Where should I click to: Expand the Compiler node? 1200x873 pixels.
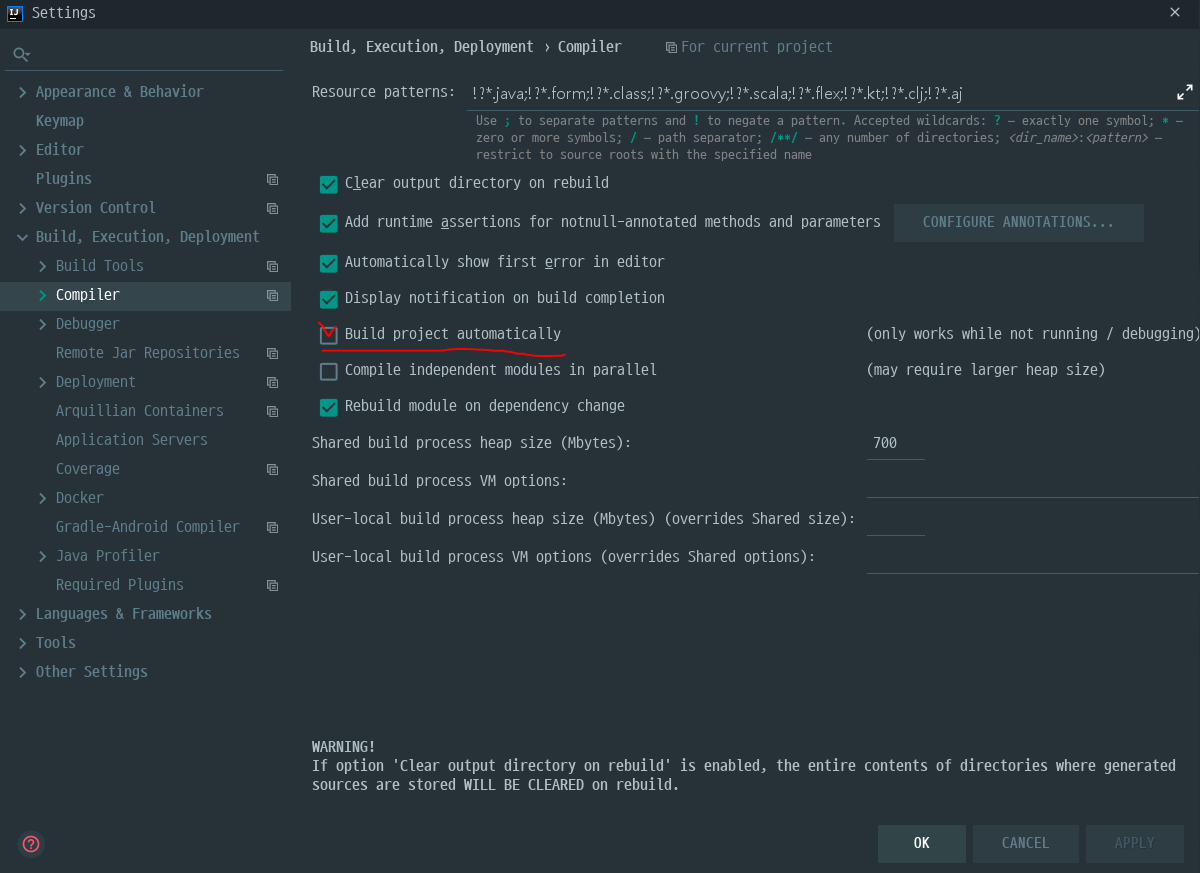(x=42, y=295)
